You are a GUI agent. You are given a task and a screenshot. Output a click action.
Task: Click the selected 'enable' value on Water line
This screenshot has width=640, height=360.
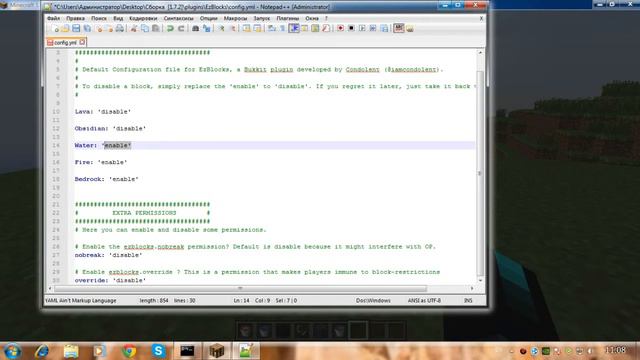[x=118, y=145]
